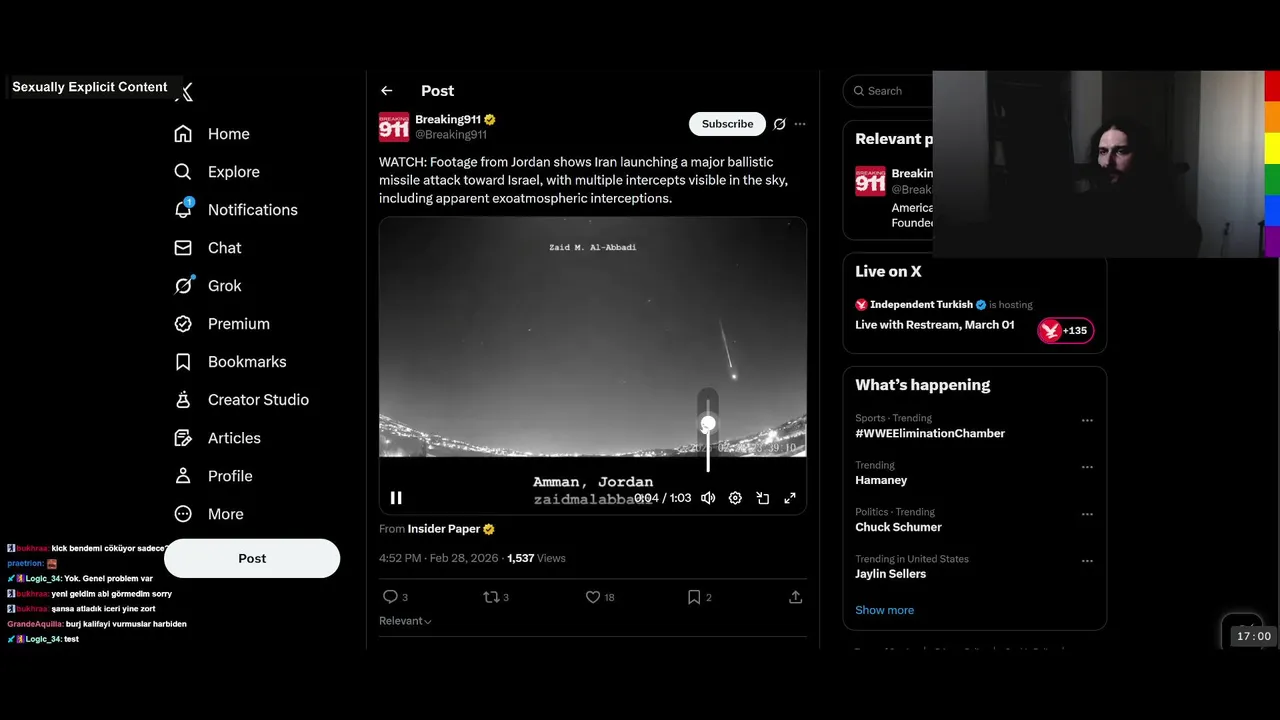The image size is (1280, 720).
Task: Click the Articles sidebar icon
Action: [x=183, y=438]
